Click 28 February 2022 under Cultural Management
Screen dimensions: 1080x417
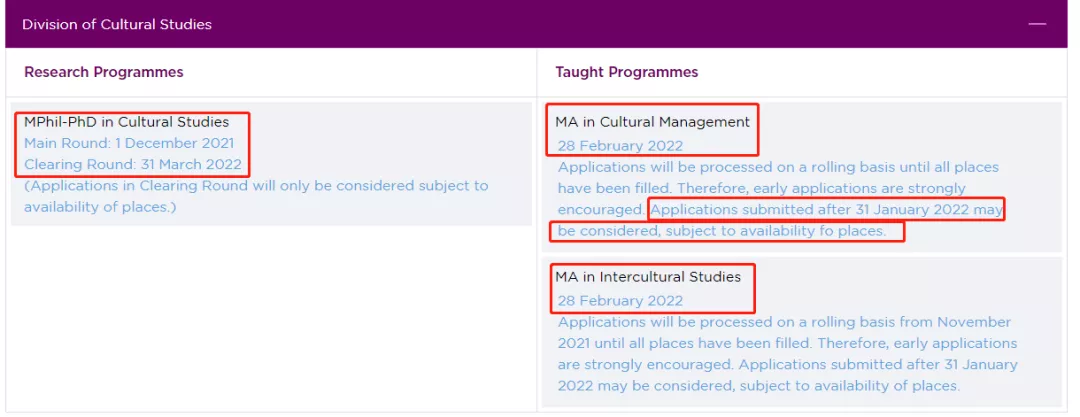point(620,146)
